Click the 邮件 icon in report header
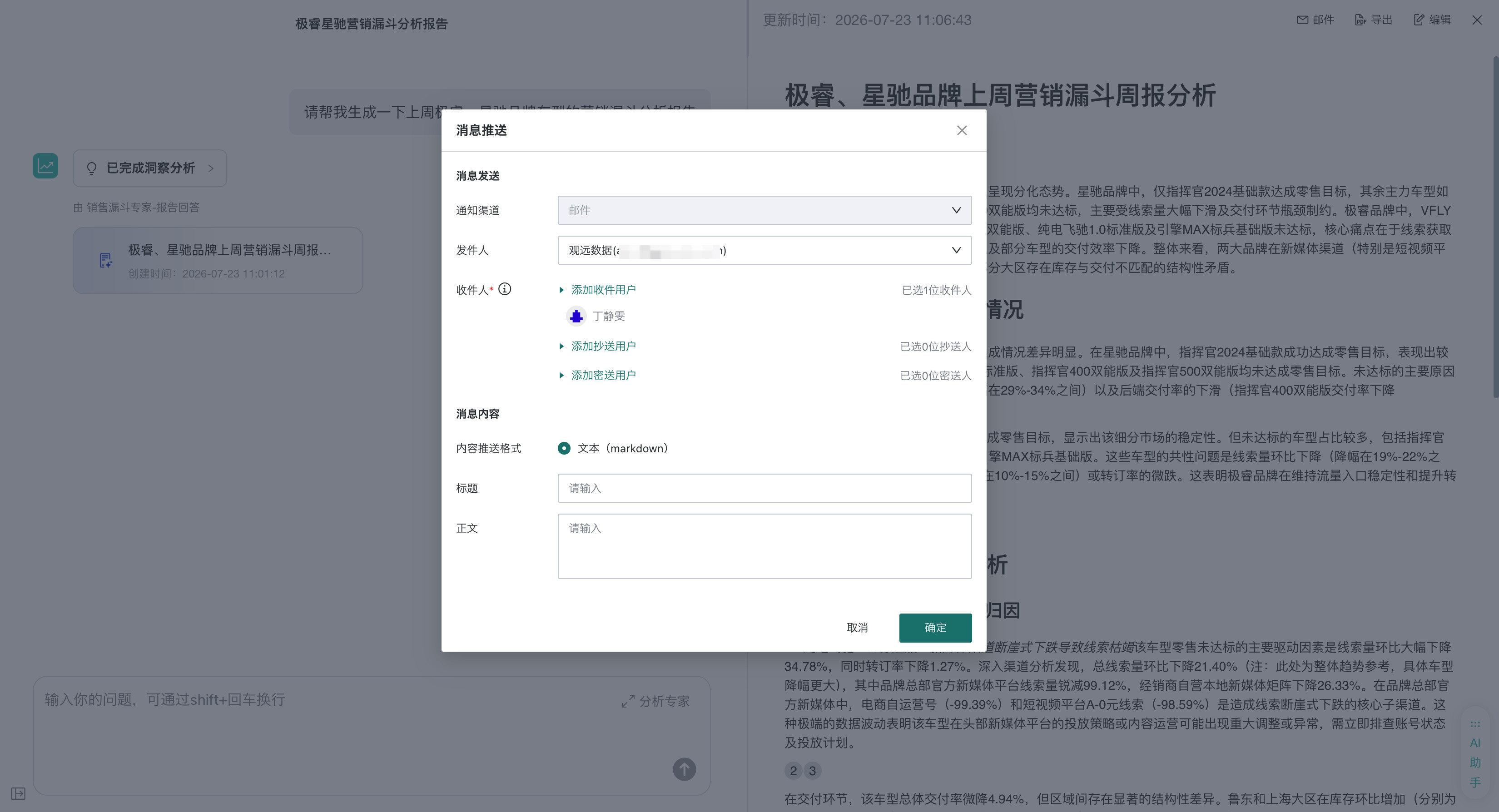Screen dimensions: 1499x812 coord(1302,20)
